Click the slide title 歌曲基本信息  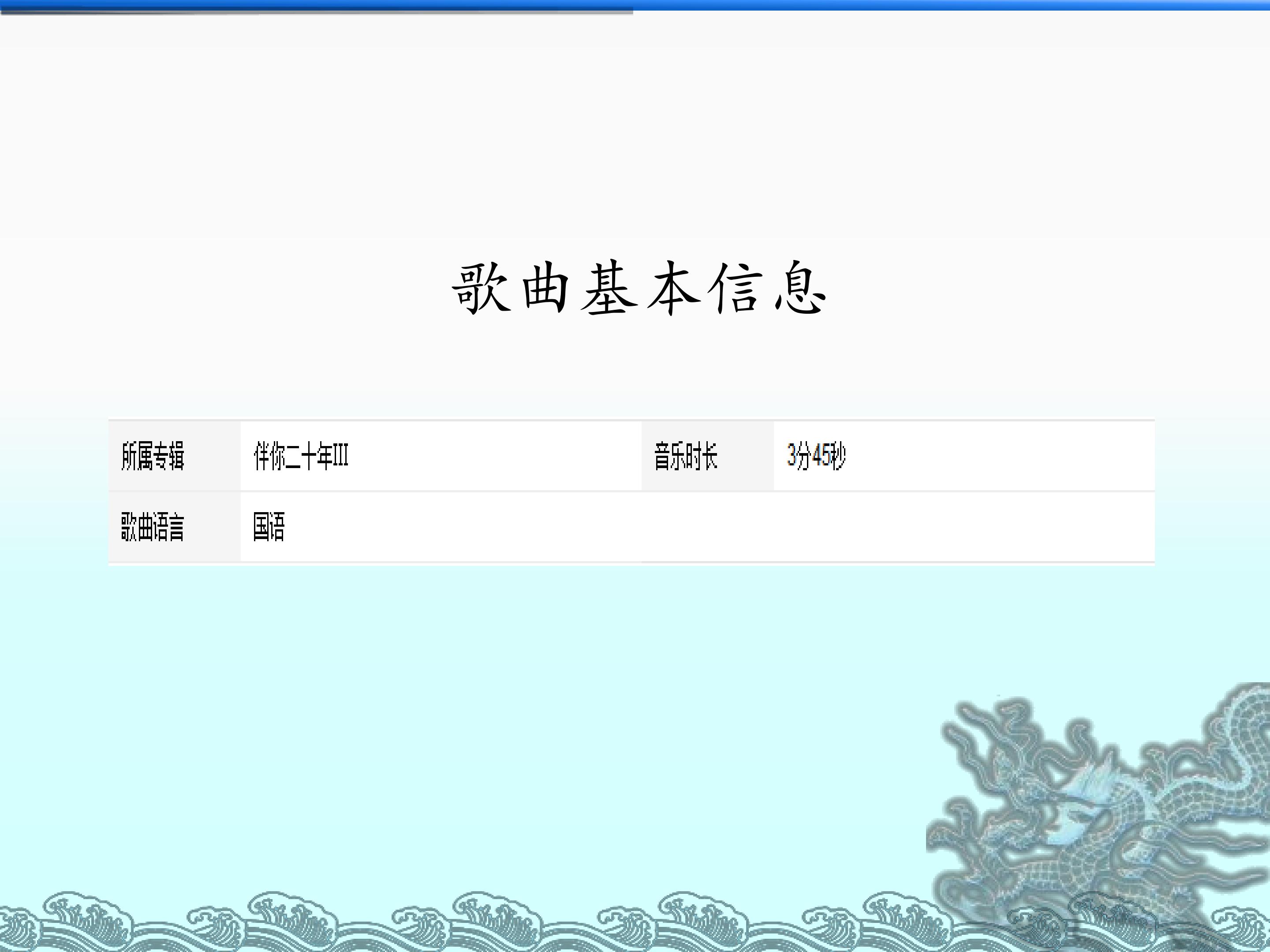click(x=639, y=287)
